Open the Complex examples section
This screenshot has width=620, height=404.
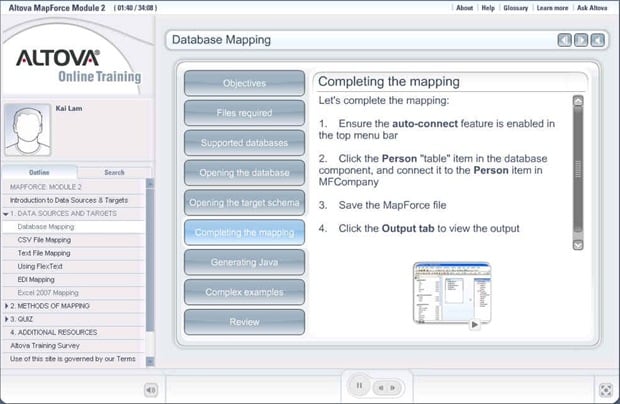tap(244, 292)
